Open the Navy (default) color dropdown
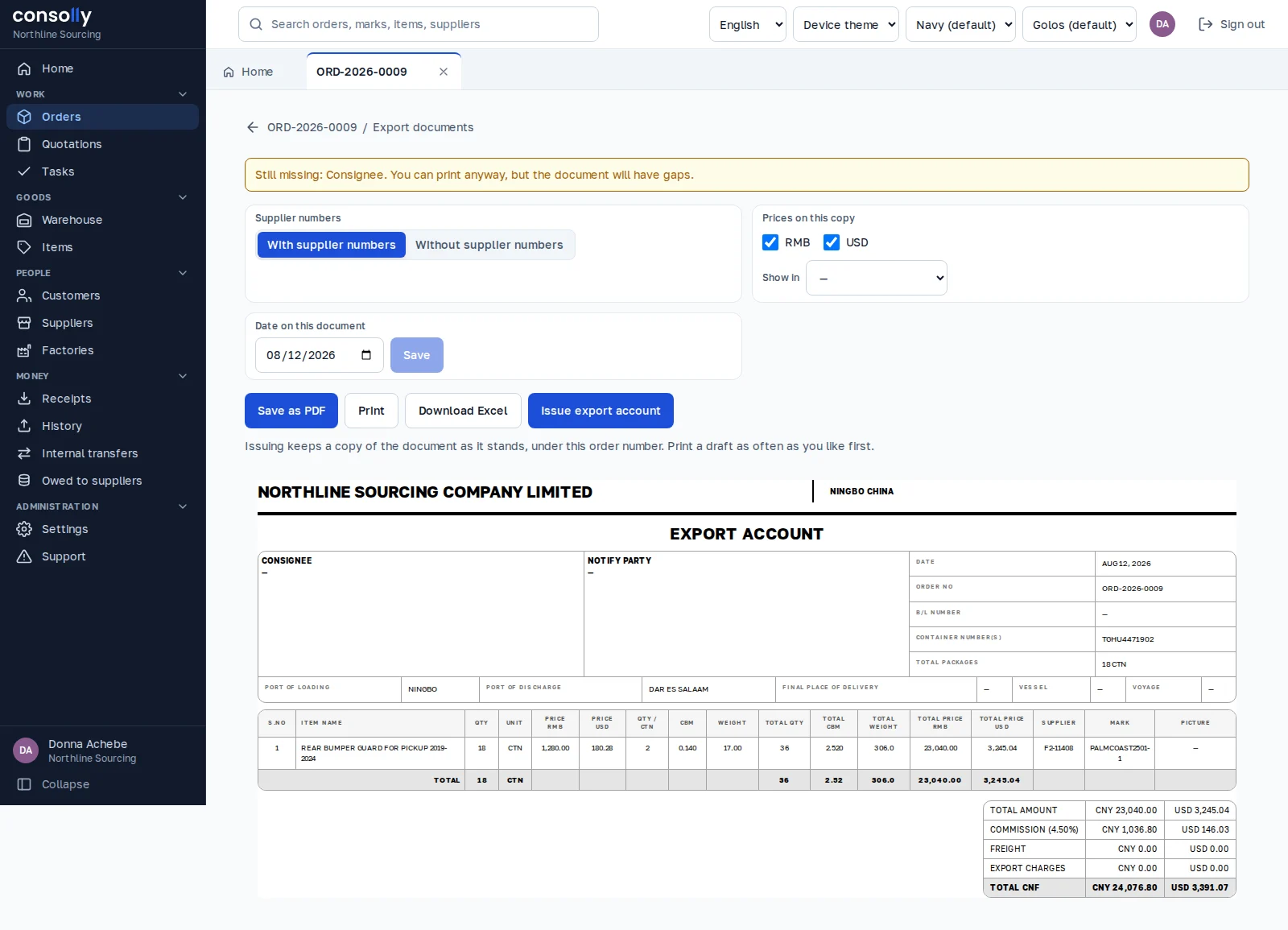The image size is (1288, 930). coord(960,24)
